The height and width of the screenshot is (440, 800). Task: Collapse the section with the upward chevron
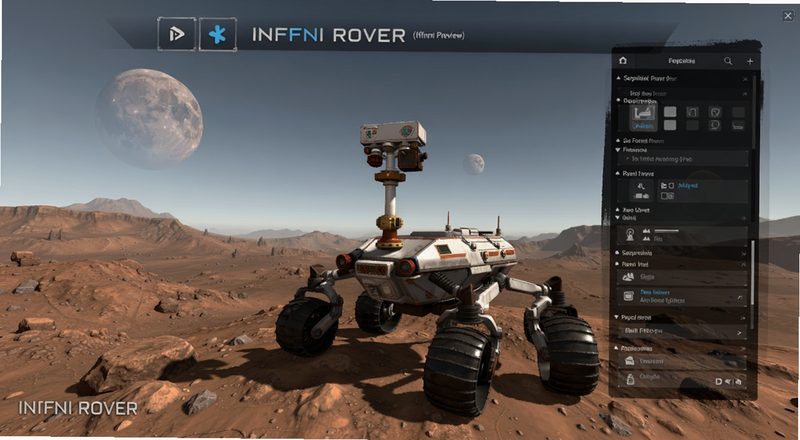click(743, 264)
